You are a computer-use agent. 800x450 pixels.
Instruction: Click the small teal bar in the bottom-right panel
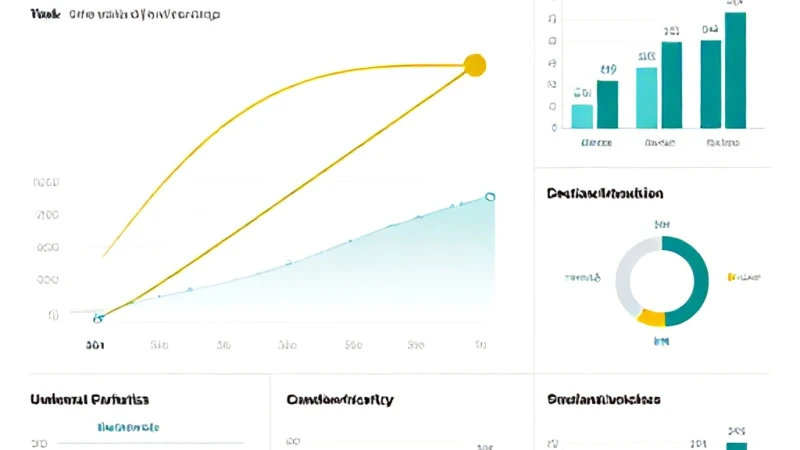click(736, 446)
